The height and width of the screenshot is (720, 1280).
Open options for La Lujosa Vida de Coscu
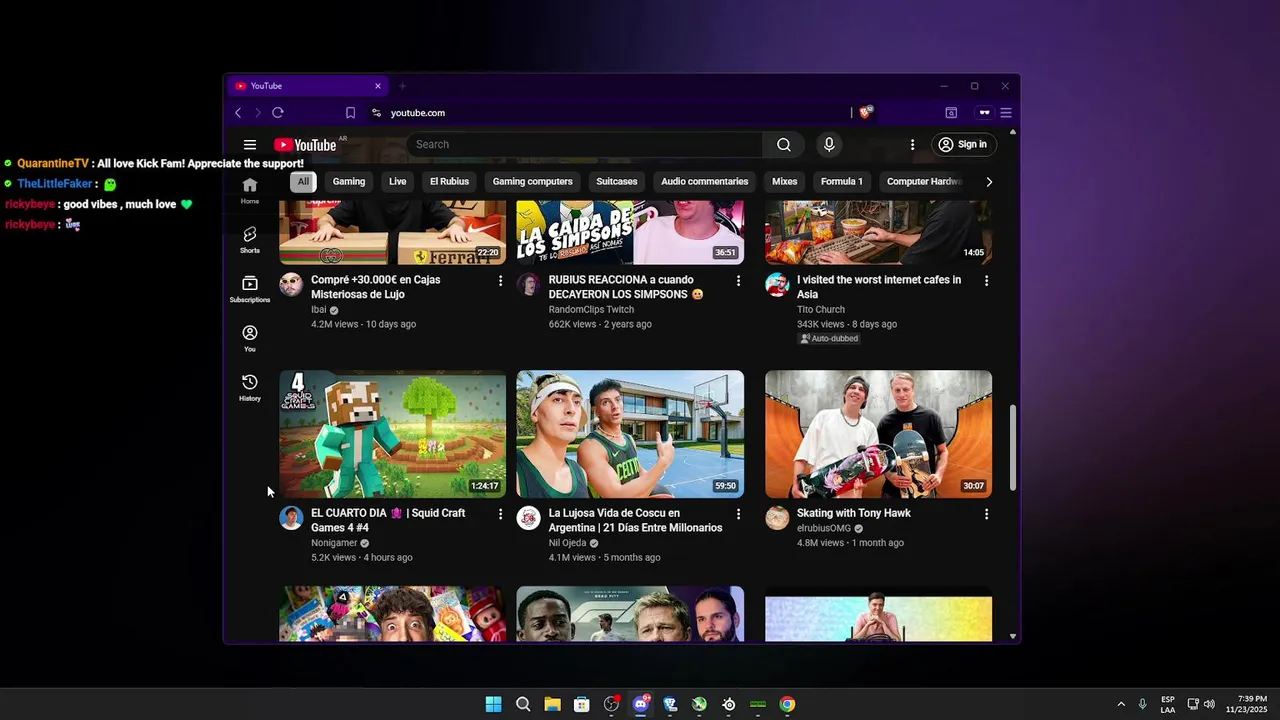click(739, 514)
